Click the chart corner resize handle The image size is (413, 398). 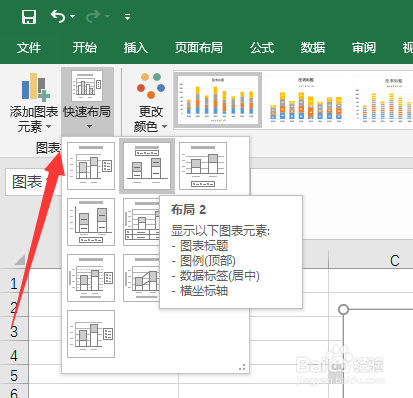click(343, 309)
